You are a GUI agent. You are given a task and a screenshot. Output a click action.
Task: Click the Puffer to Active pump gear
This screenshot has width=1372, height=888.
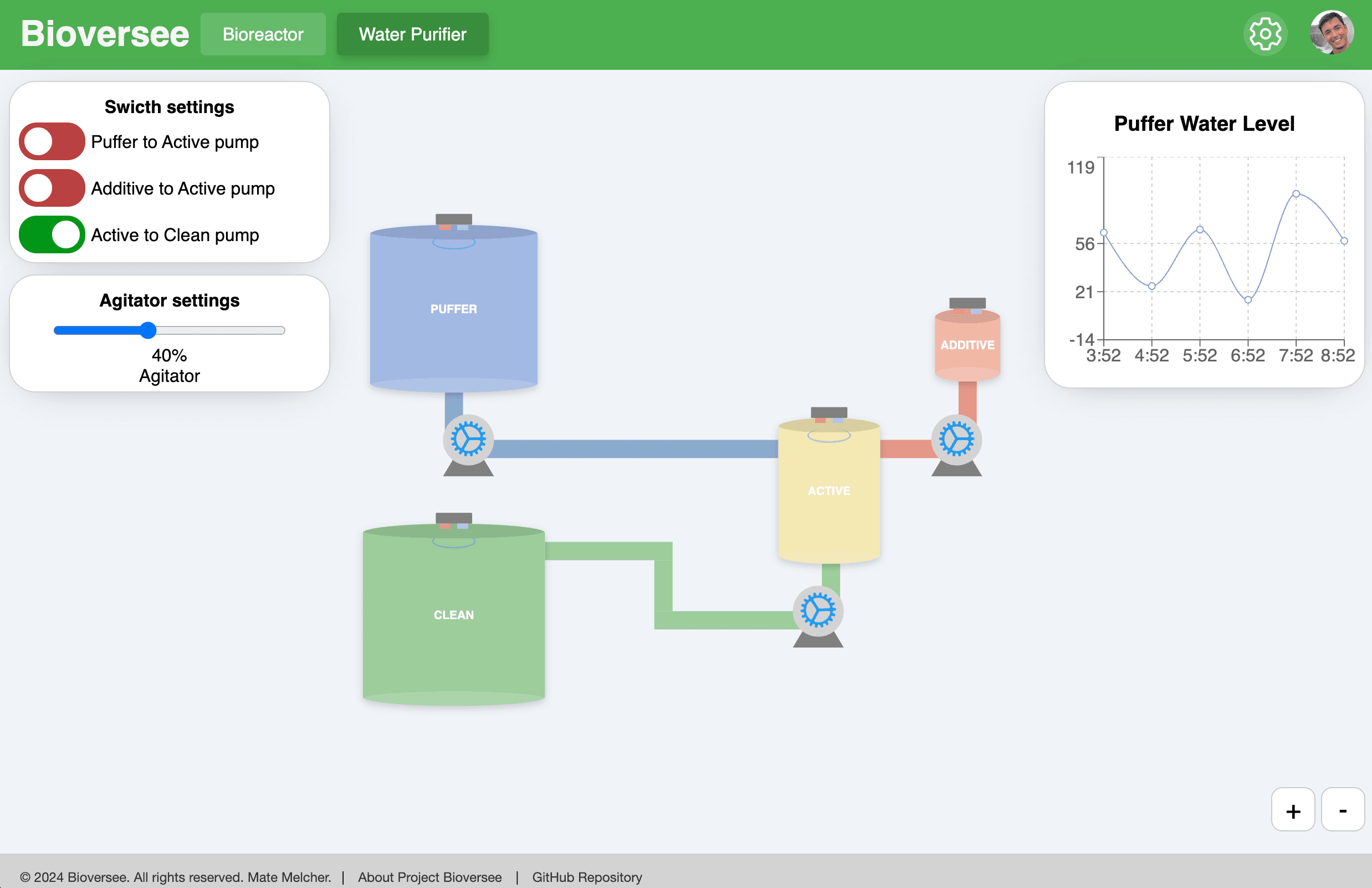[468, 440]
